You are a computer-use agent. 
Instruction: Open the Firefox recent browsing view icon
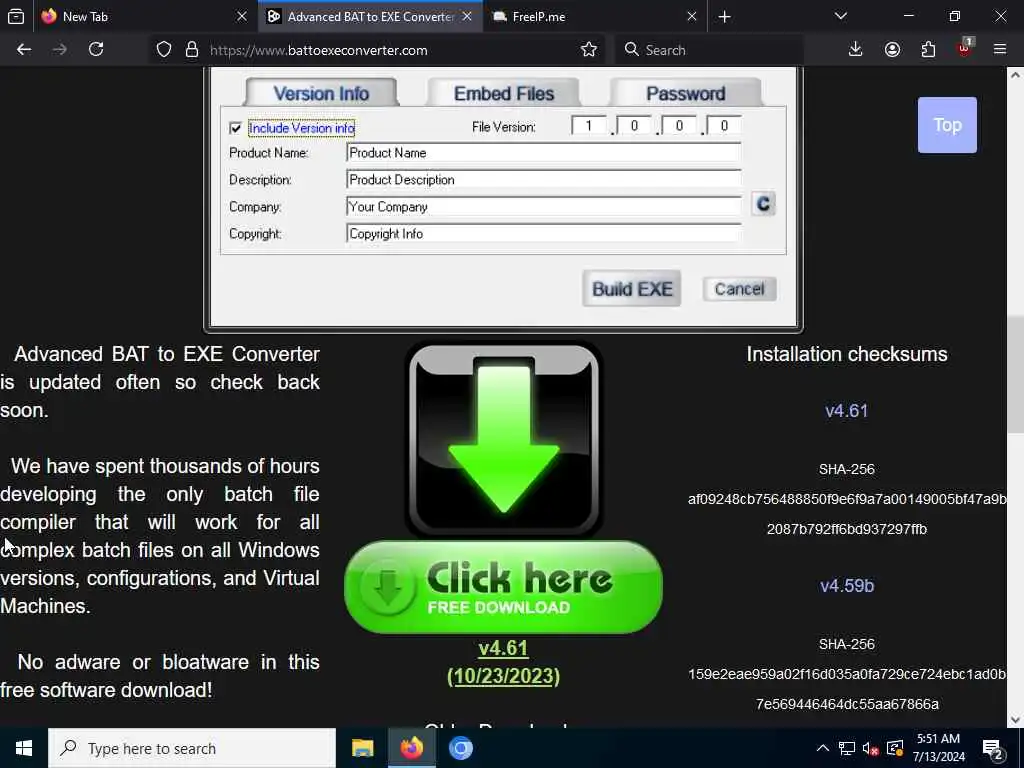pos(16,16)
